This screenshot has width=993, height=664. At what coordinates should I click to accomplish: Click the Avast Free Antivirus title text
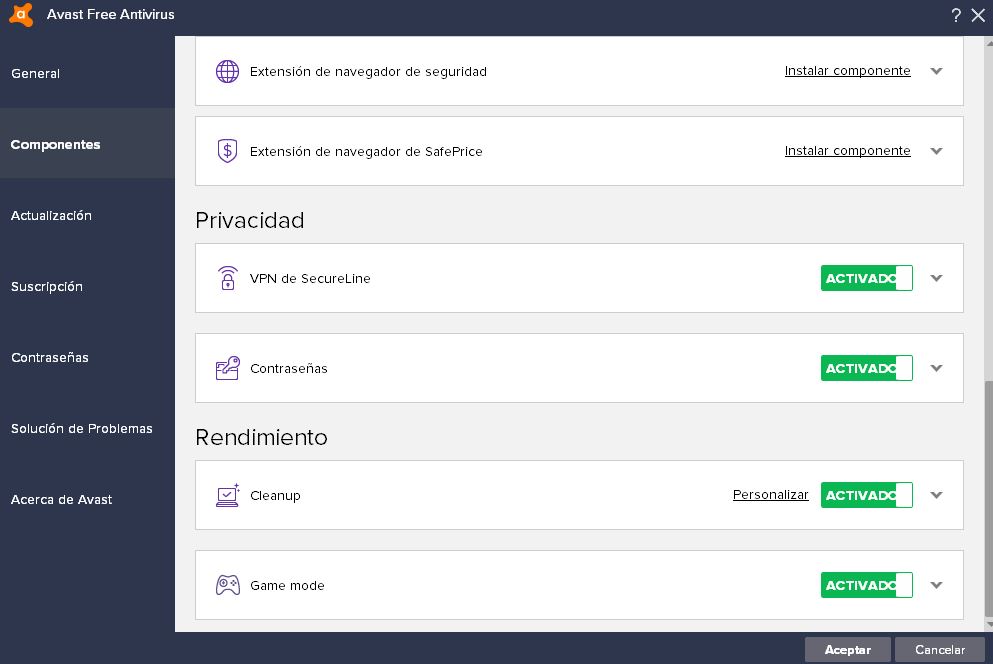pos(110,14)
